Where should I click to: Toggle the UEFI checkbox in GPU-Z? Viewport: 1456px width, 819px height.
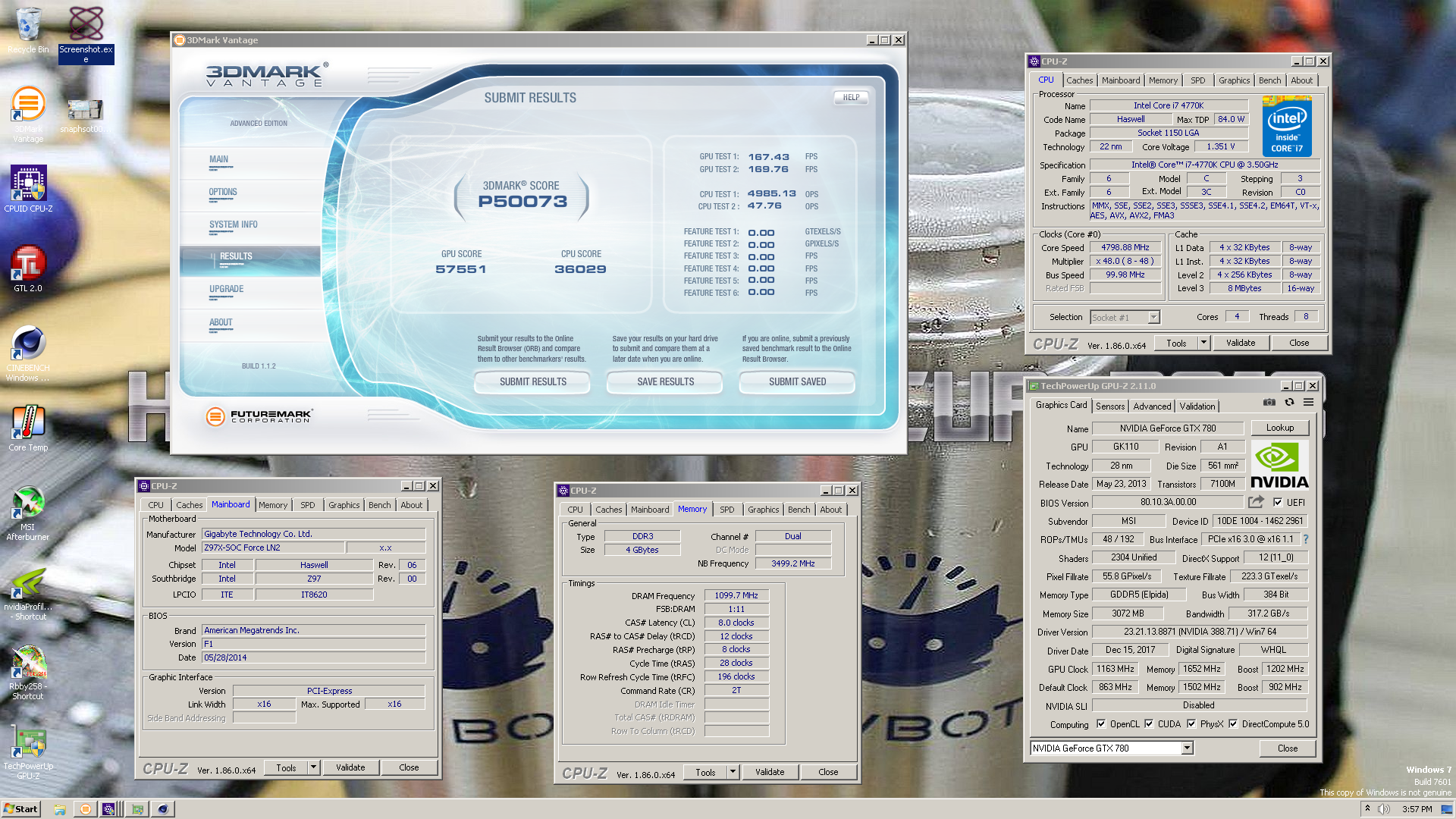(x=1278, y=502)
